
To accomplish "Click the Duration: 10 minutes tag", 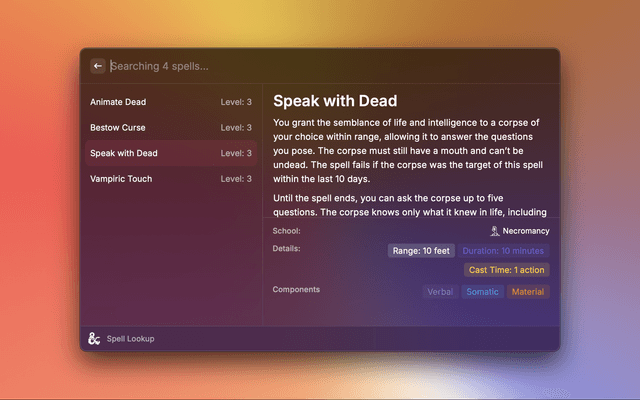I will click(504, 251).
